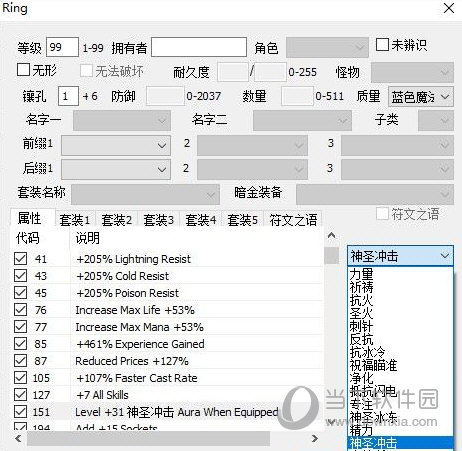Select 专注 in the aura list
The width and height of the screenshot is (462, 451).
(x=400, y=404)
